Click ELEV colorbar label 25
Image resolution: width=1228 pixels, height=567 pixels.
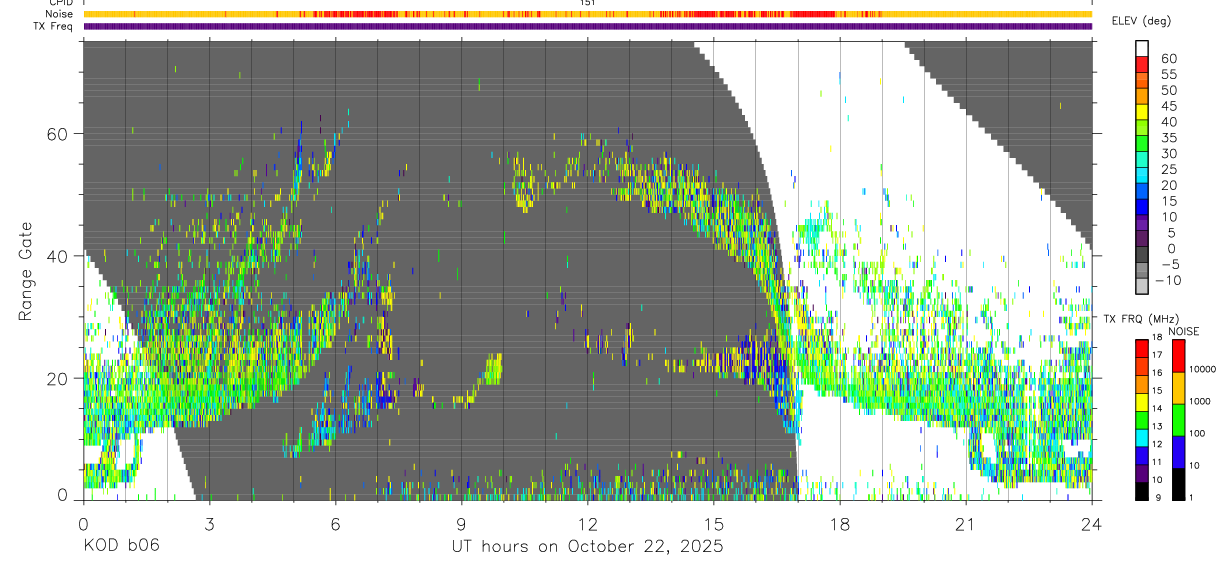pyautogui.click(x=1167, y=169)
